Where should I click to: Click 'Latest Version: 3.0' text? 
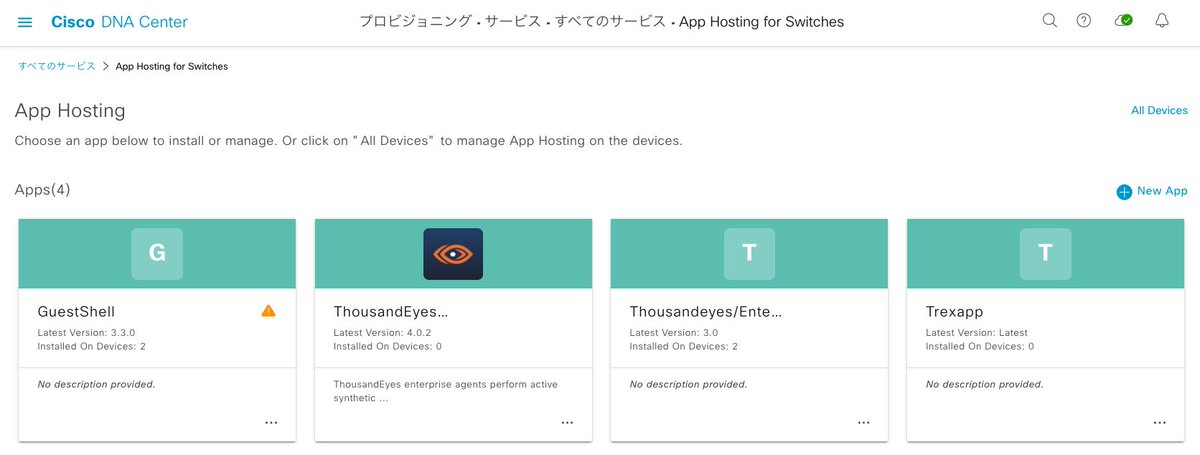pyautogui.click(x=675, y=332)
